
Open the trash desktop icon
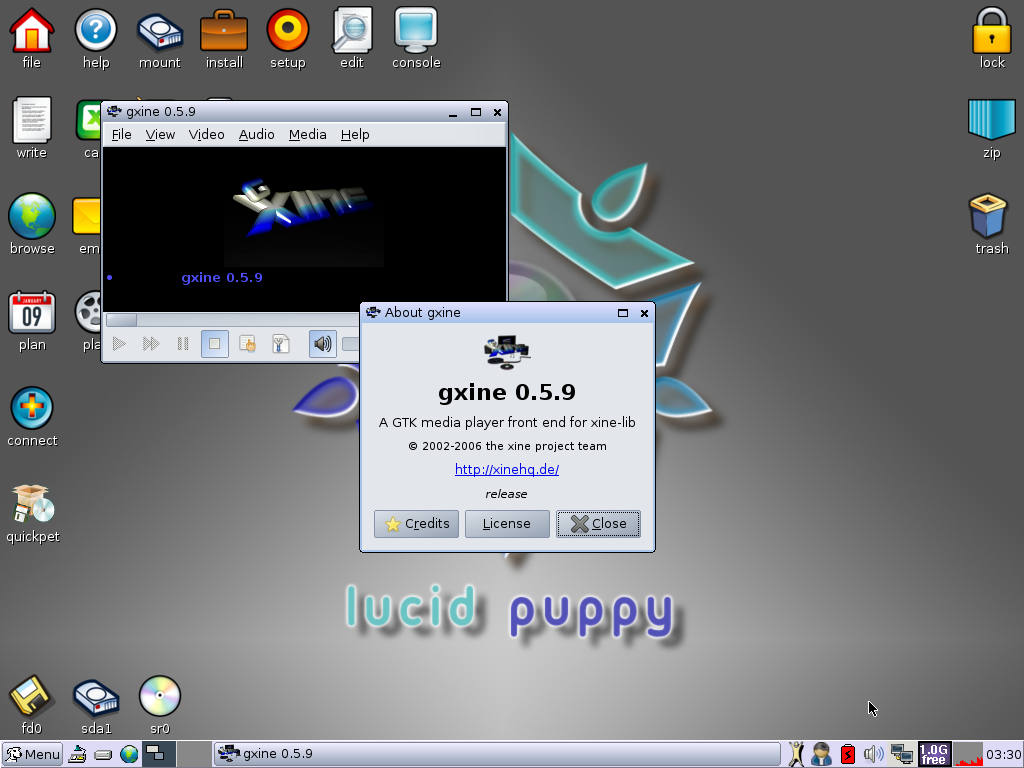(x=991, y=224)
